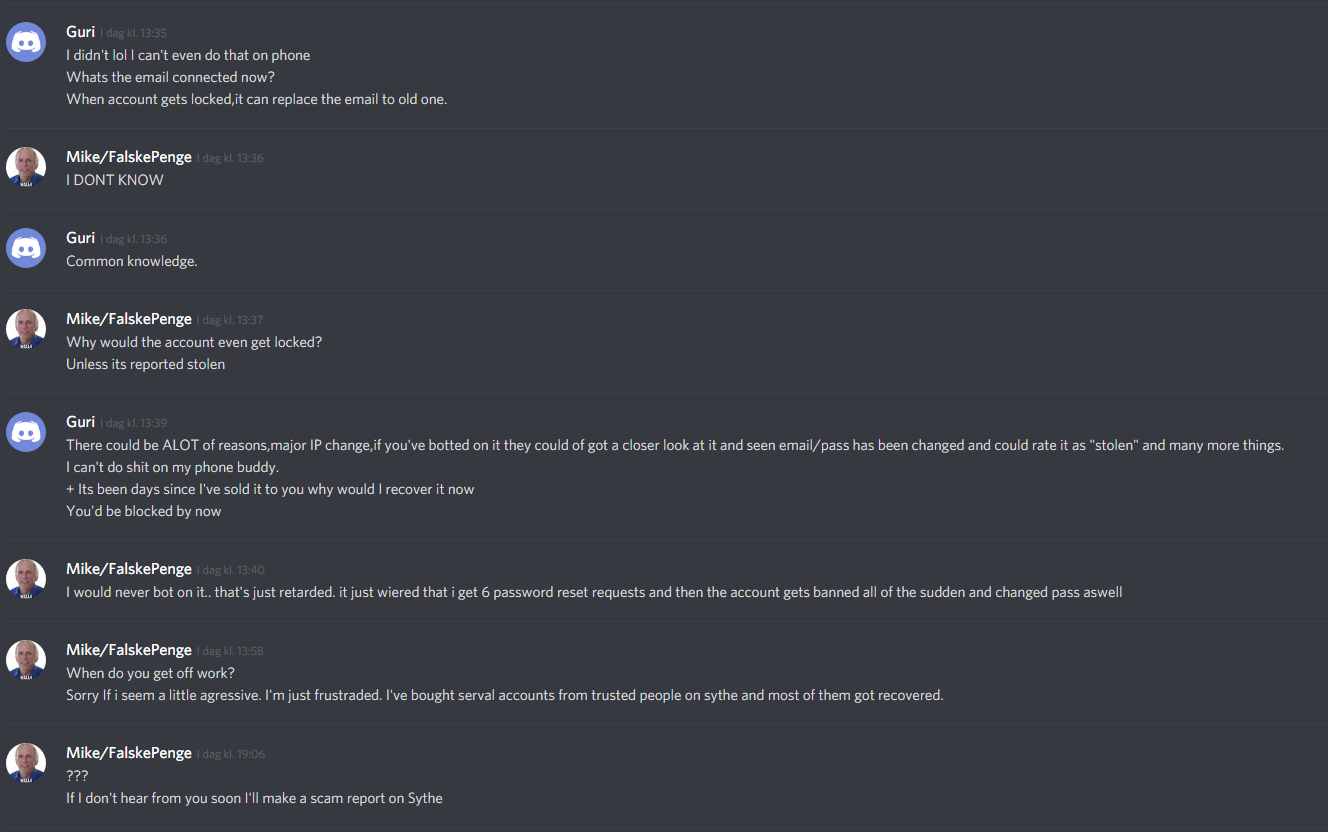
Task: Click Guri's Discord avatar at 13:35 message
Action: [26, 42]
